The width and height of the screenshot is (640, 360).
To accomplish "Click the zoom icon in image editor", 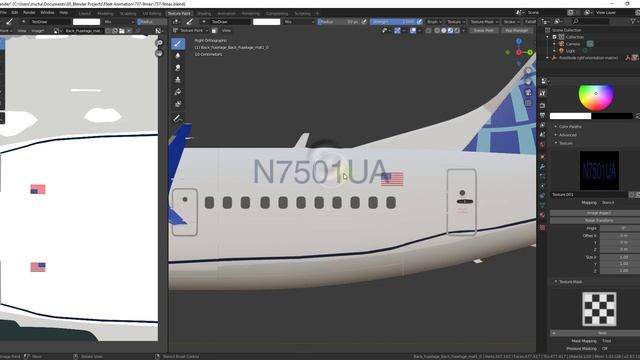I will [159, 43].
